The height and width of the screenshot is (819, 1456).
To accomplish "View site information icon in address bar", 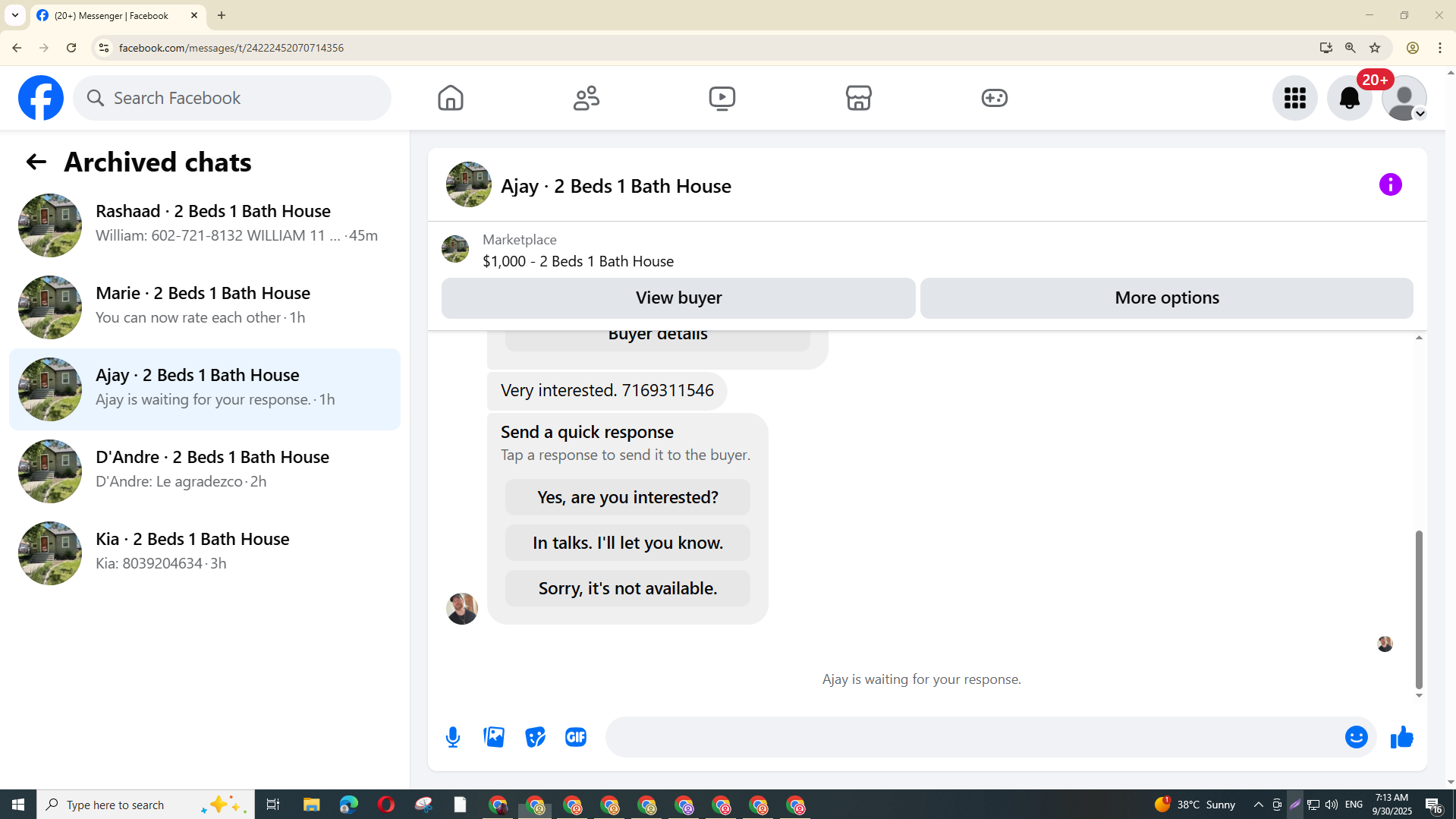I will (104, 48).
